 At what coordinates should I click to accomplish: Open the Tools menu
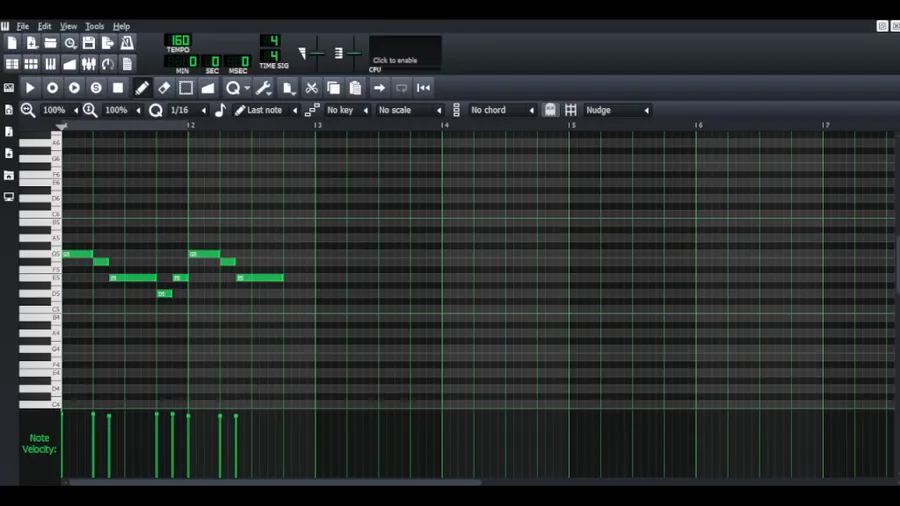pyautogui.click(x=95, y=26)
